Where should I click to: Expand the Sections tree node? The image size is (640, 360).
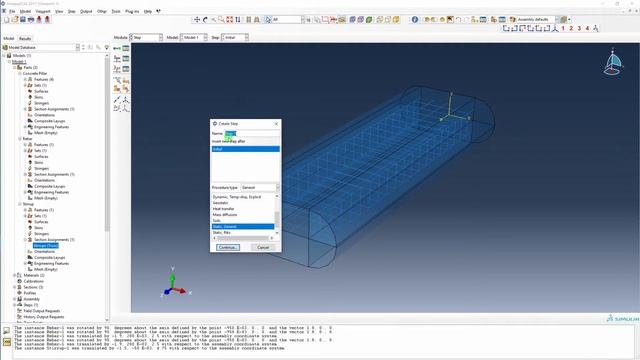(14, 287)
